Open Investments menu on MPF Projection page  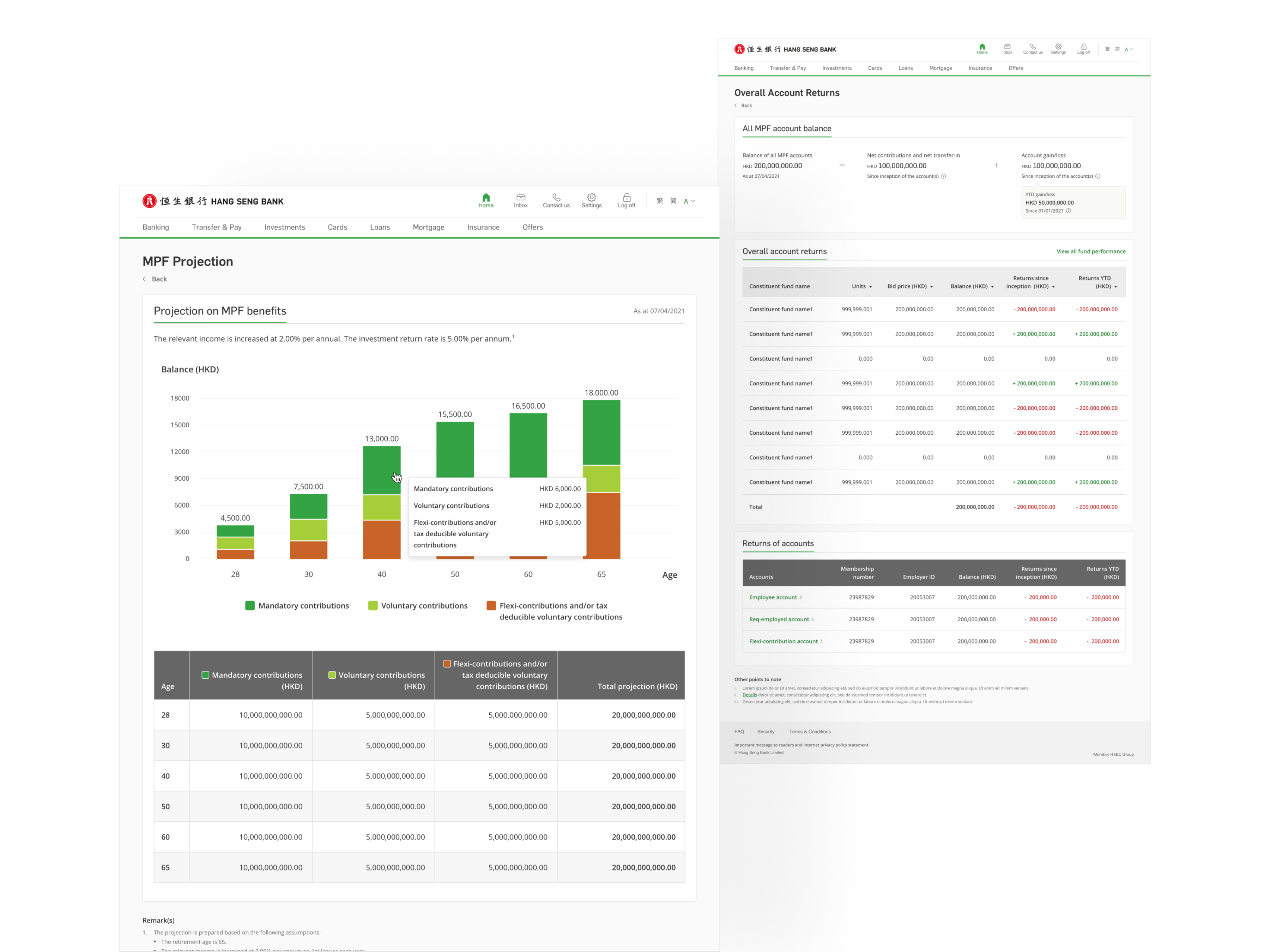(284, 227)
